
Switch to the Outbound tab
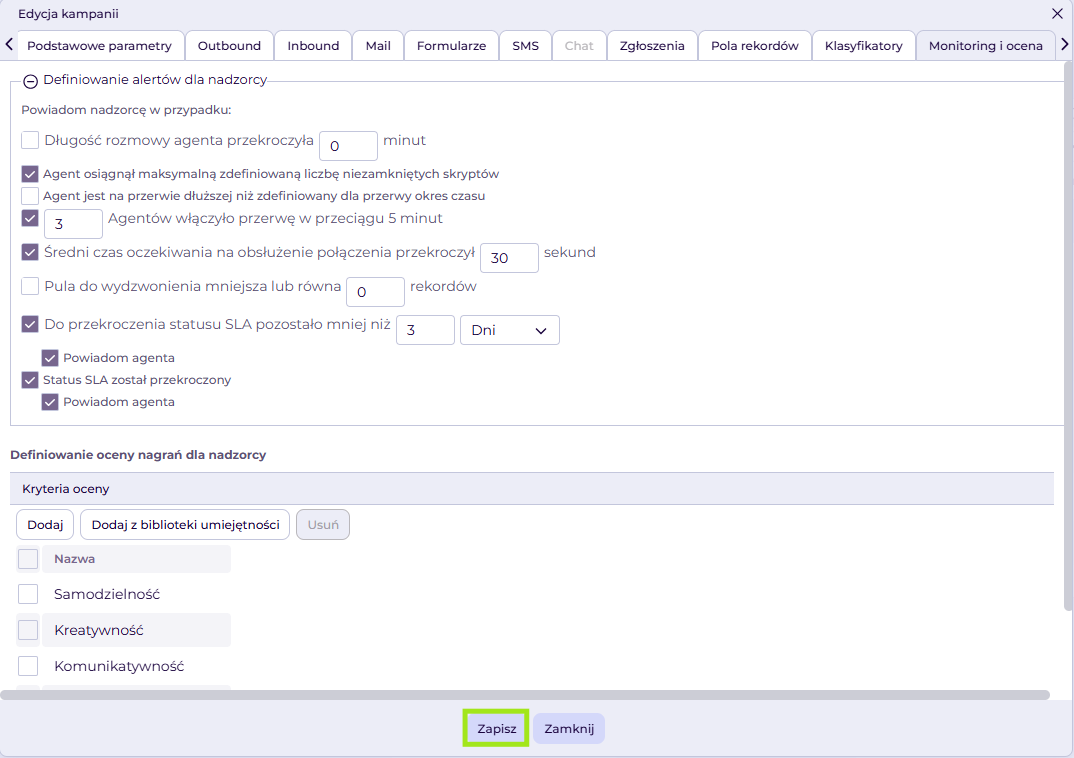(229, 46)
